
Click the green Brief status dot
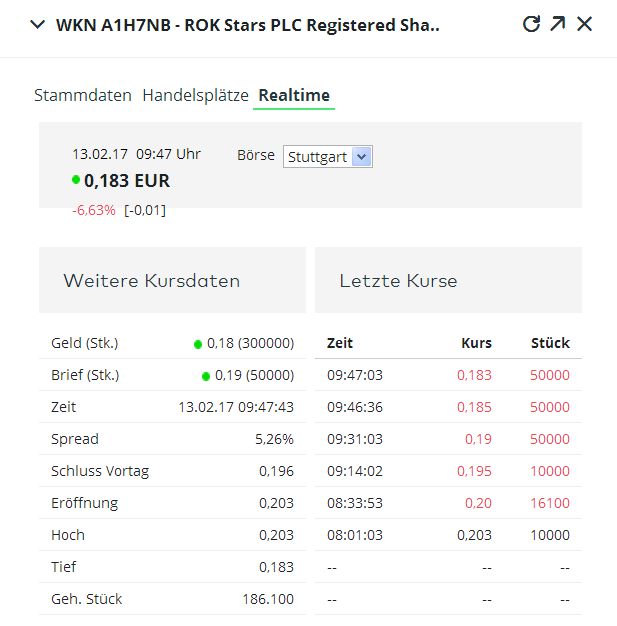click(x=206, y=376)
